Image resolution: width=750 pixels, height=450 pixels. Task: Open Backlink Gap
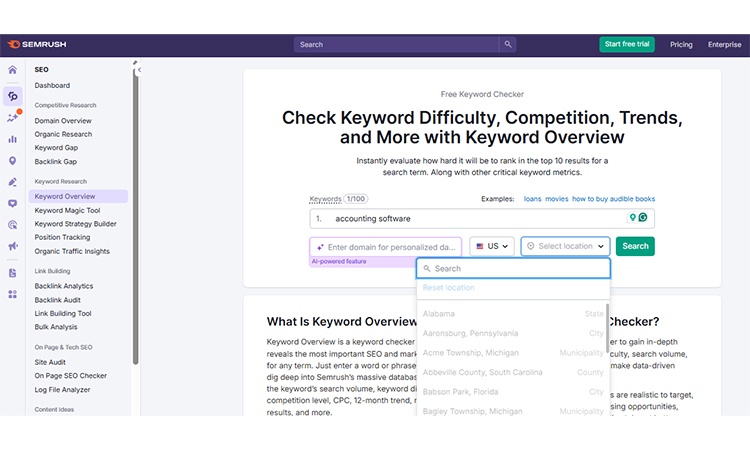coord(55,162)
